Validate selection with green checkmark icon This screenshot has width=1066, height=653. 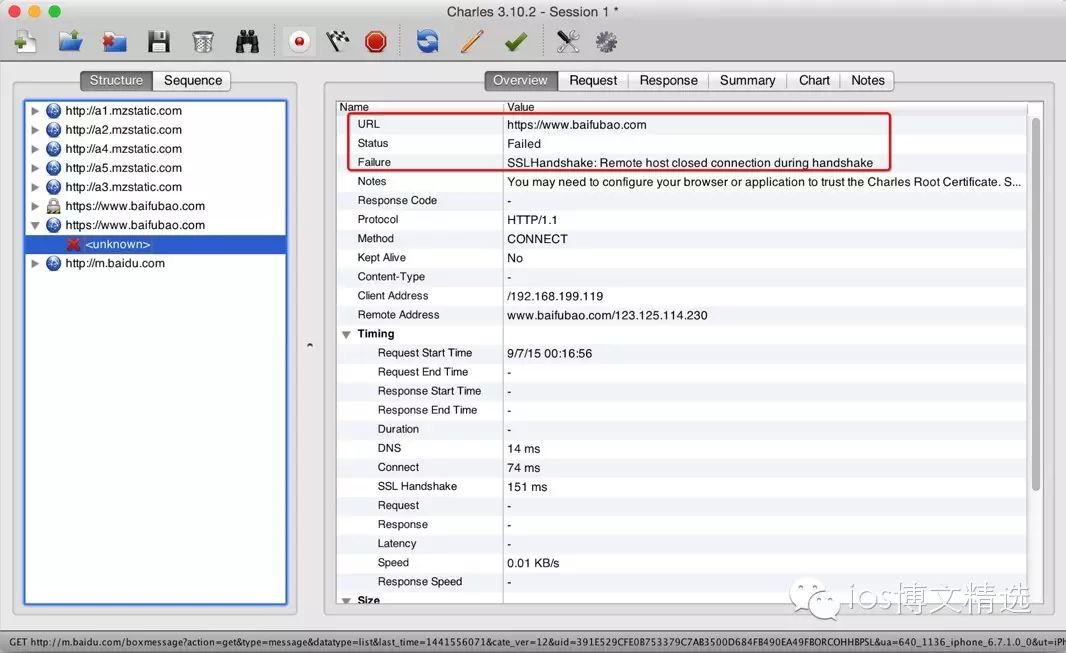[x=516, y=42]
